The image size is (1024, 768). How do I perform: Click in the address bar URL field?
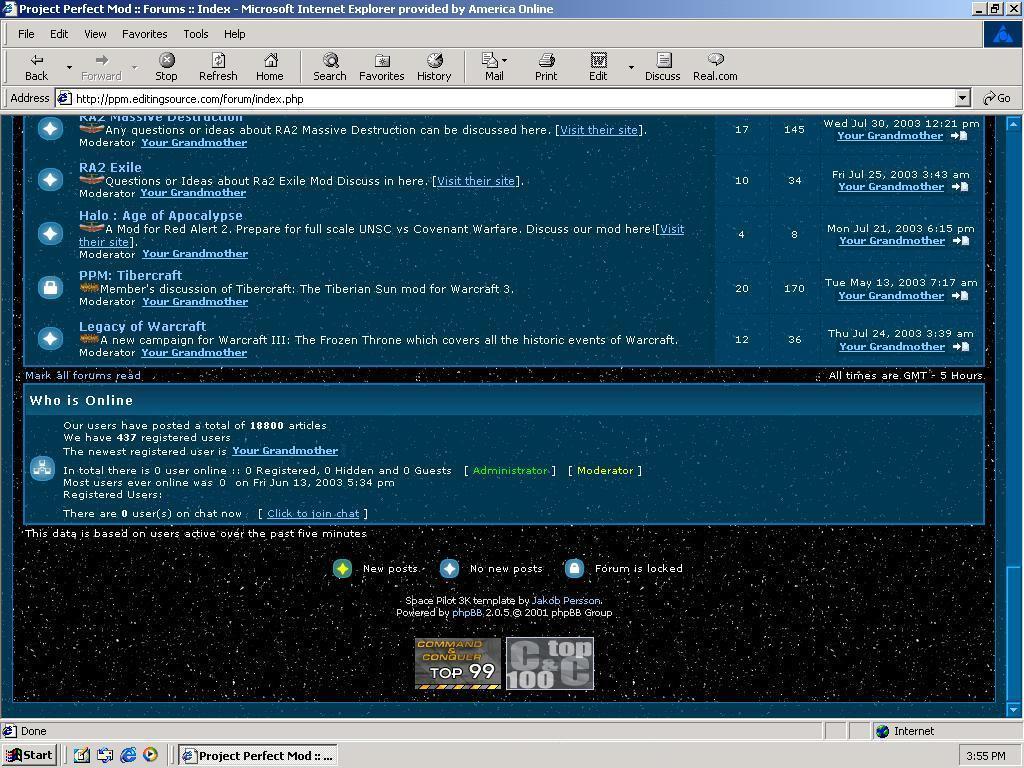pos(513,99)
